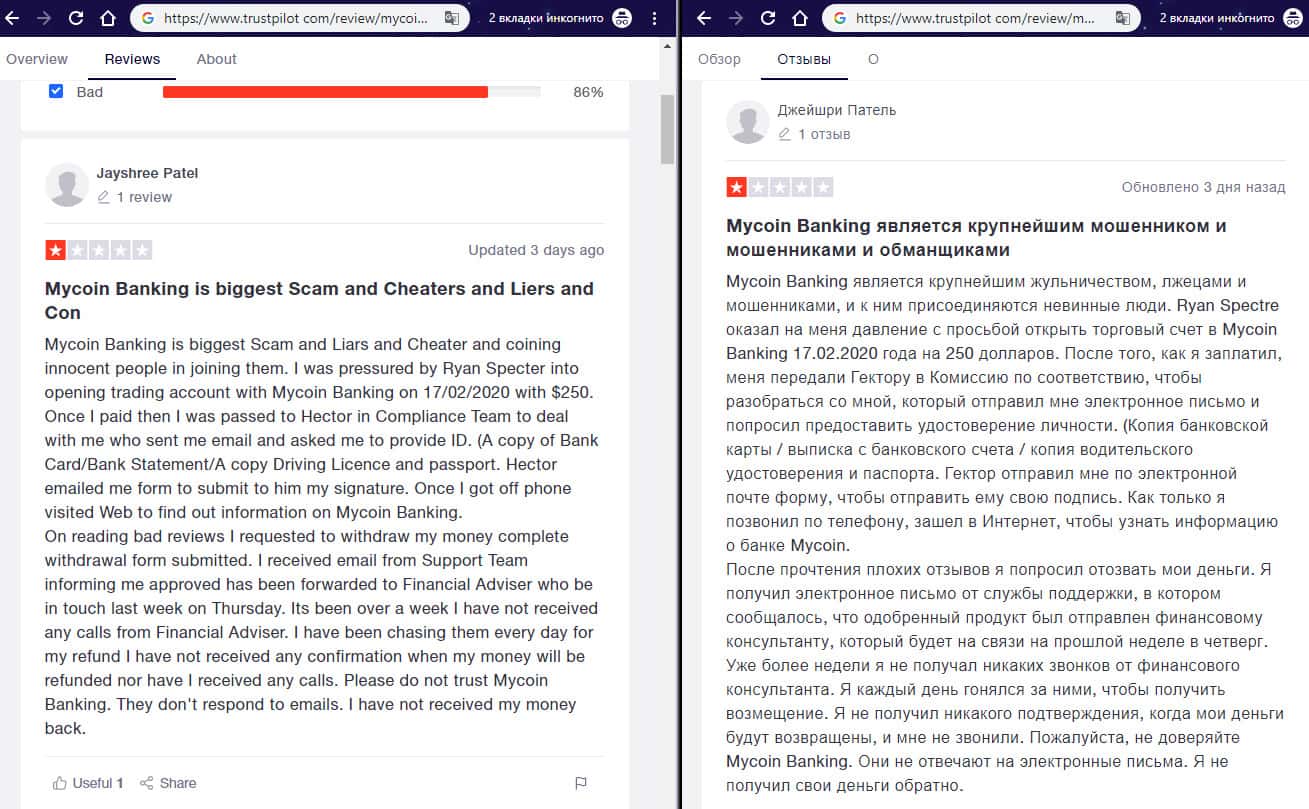Image resolution: width=1309 pixels, height=809 pixels.
Task: Open the О tab in the Russian window
Action: pos(873,59)
